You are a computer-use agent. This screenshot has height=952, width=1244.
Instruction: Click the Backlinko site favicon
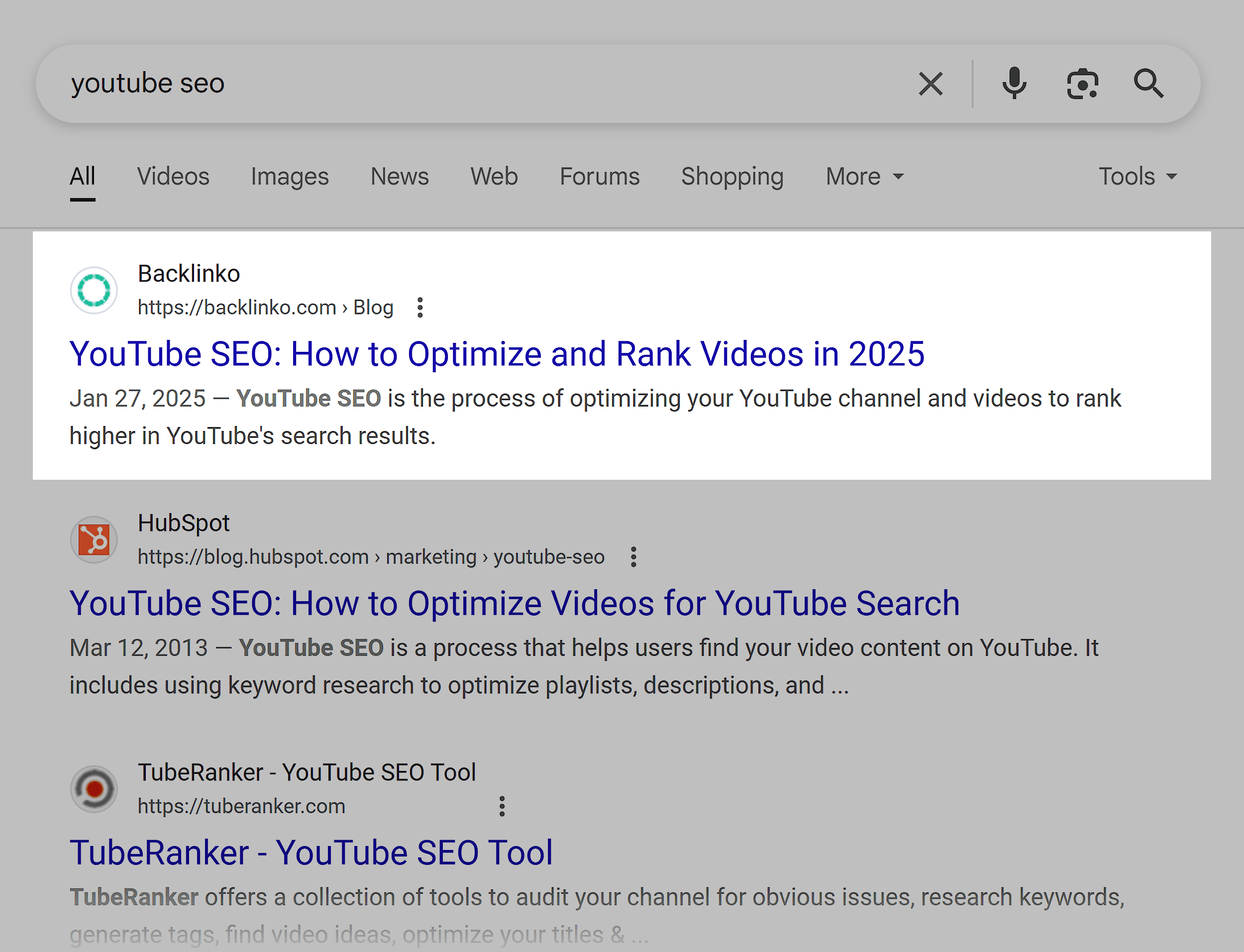(94, 290)
